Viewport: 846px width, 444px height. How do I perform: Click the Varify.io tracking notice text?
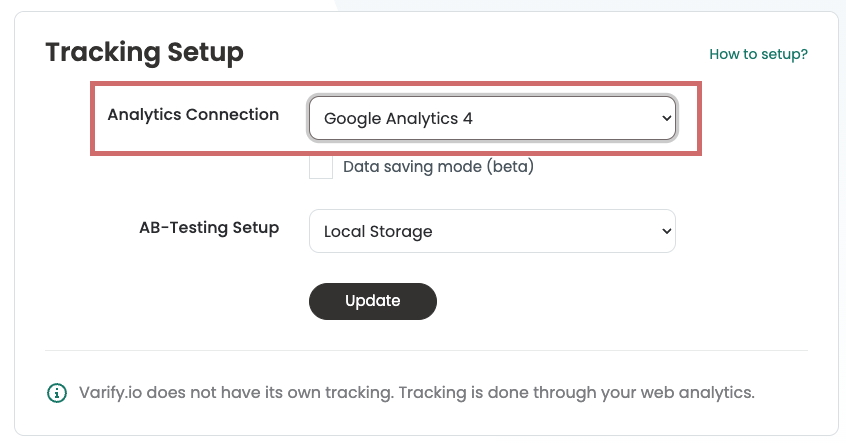tap(417, 393)
